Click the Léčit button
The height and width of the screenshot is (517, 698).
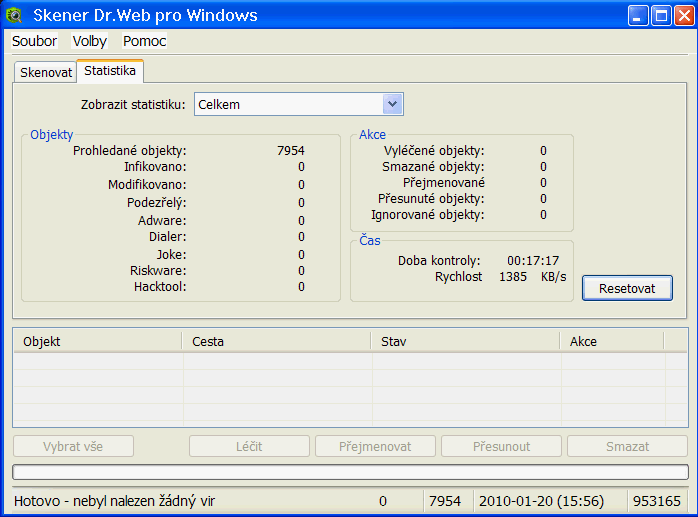point(249,446)
